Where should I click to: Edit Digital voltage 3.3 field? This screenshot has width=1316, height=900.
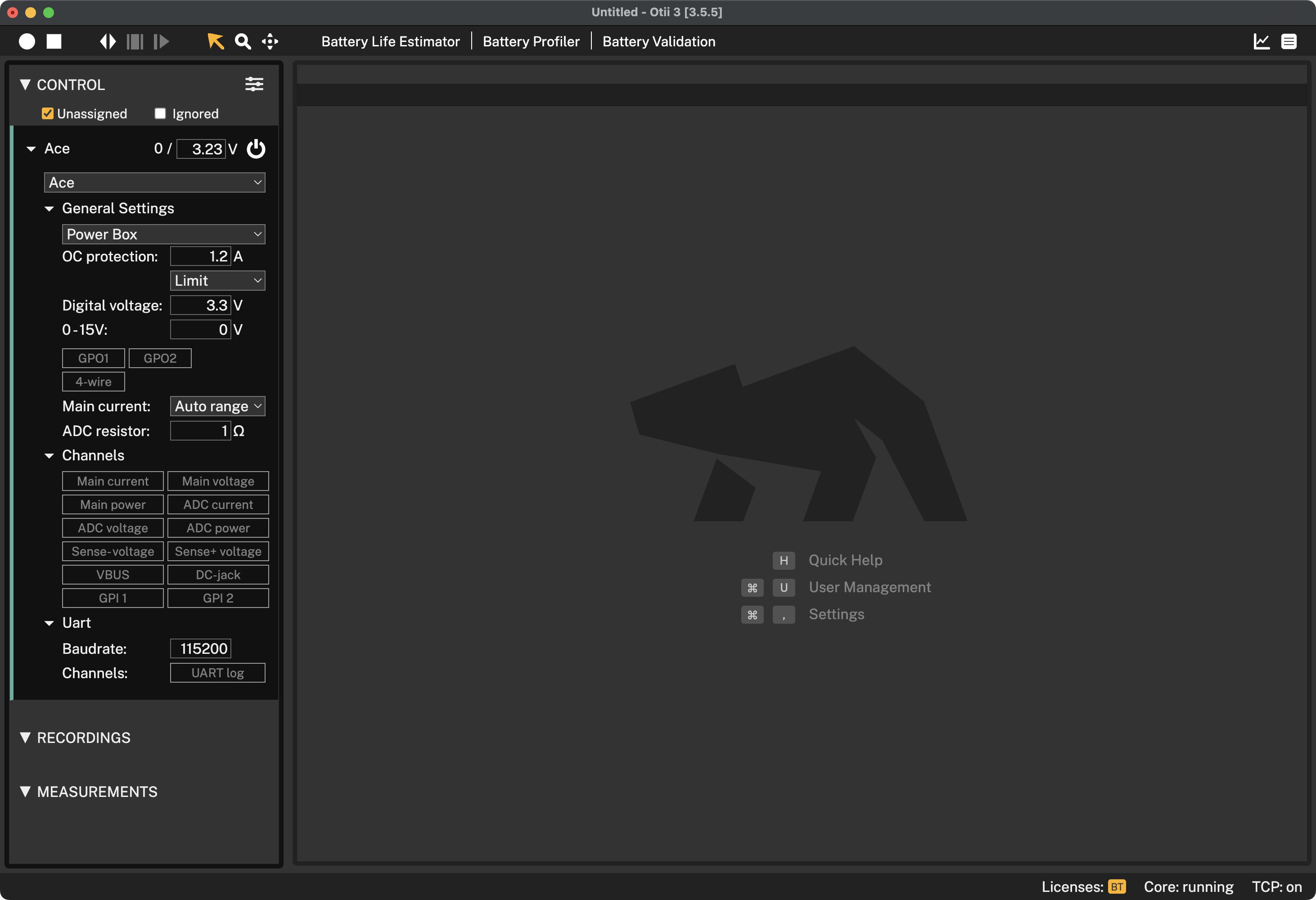point(200,306)
